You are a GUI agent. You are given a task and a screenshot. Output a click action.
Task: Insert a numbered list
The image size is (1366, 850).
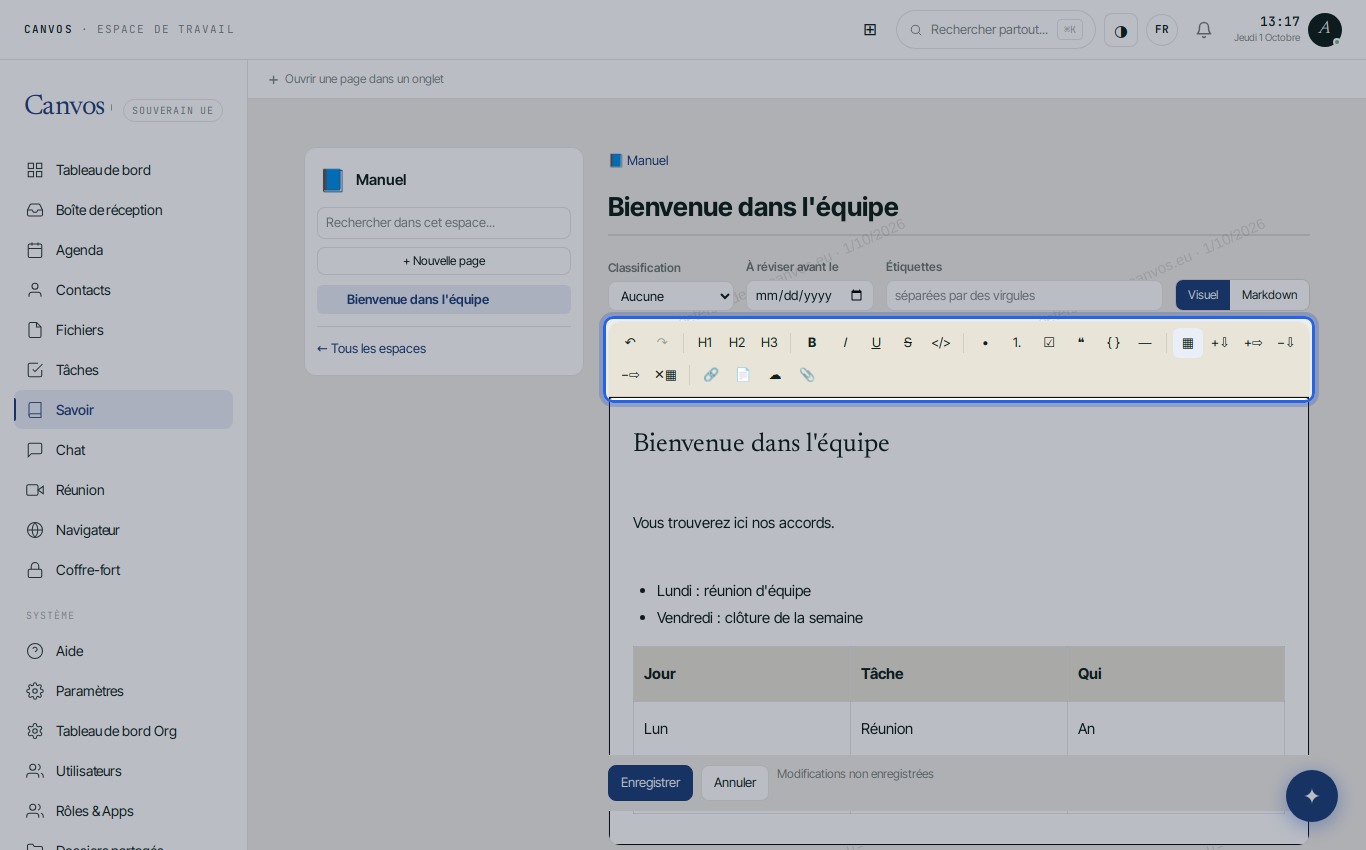tap(1017, 343)
